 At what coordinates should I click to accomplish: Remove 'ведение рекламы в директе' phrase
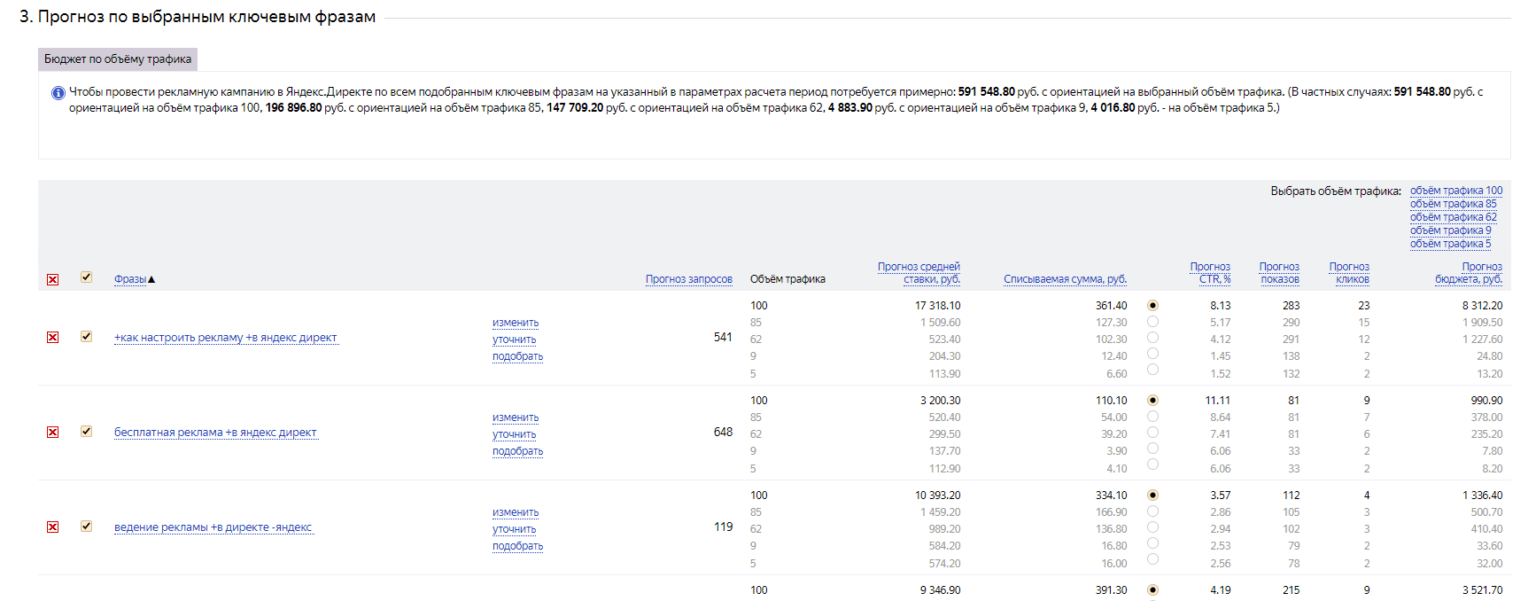(53, 527)
